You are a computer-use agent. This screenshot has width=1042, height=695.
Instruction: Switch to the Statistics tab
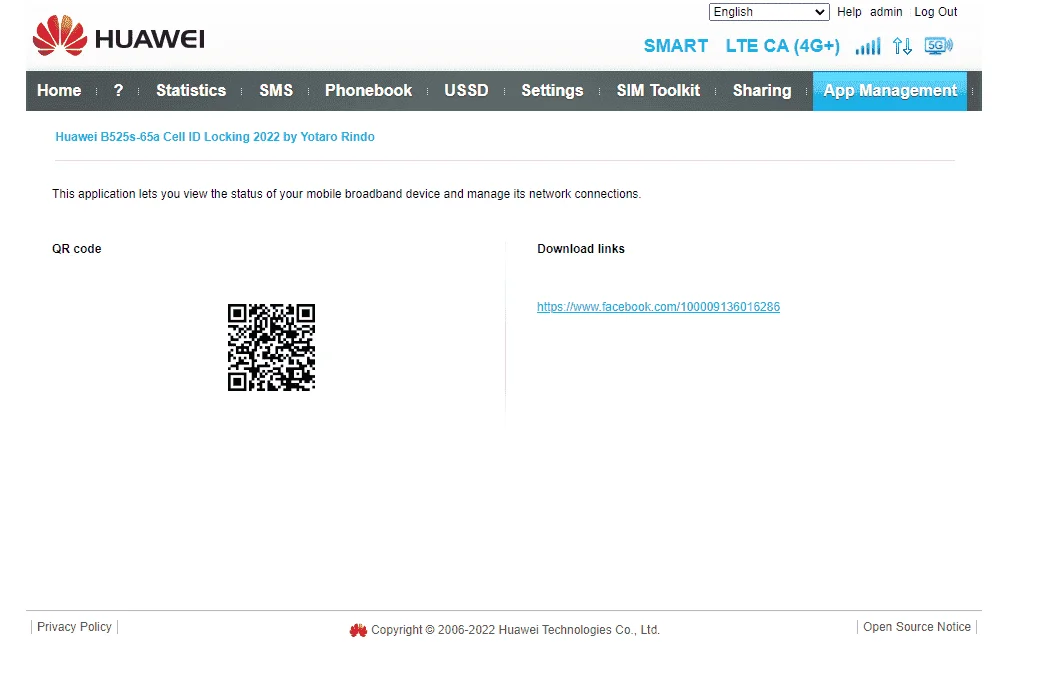click(x=191, y=90)
